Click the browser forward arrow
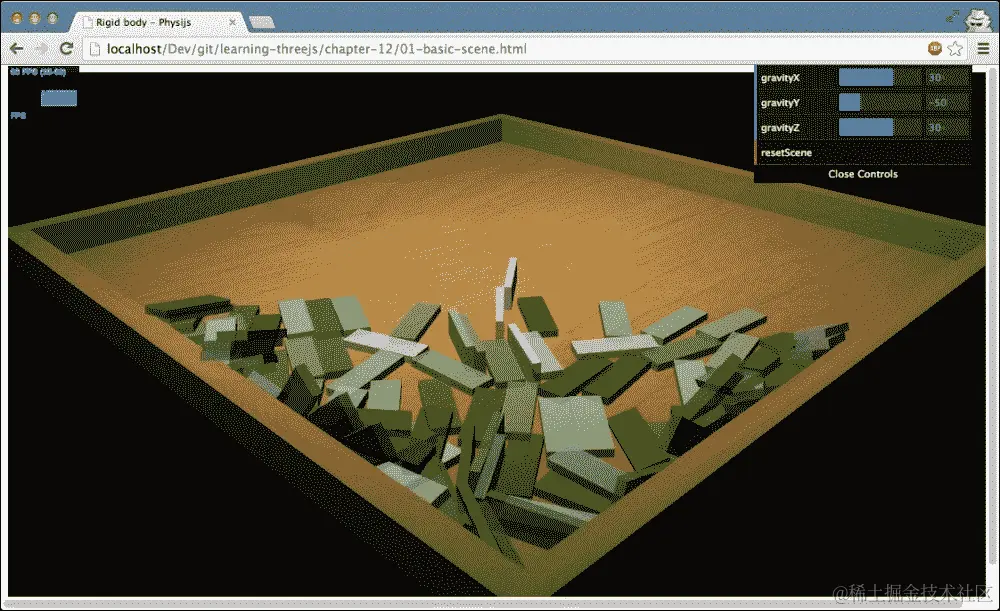Screen dimensions: 1000x611 click(x=41, y=48)
